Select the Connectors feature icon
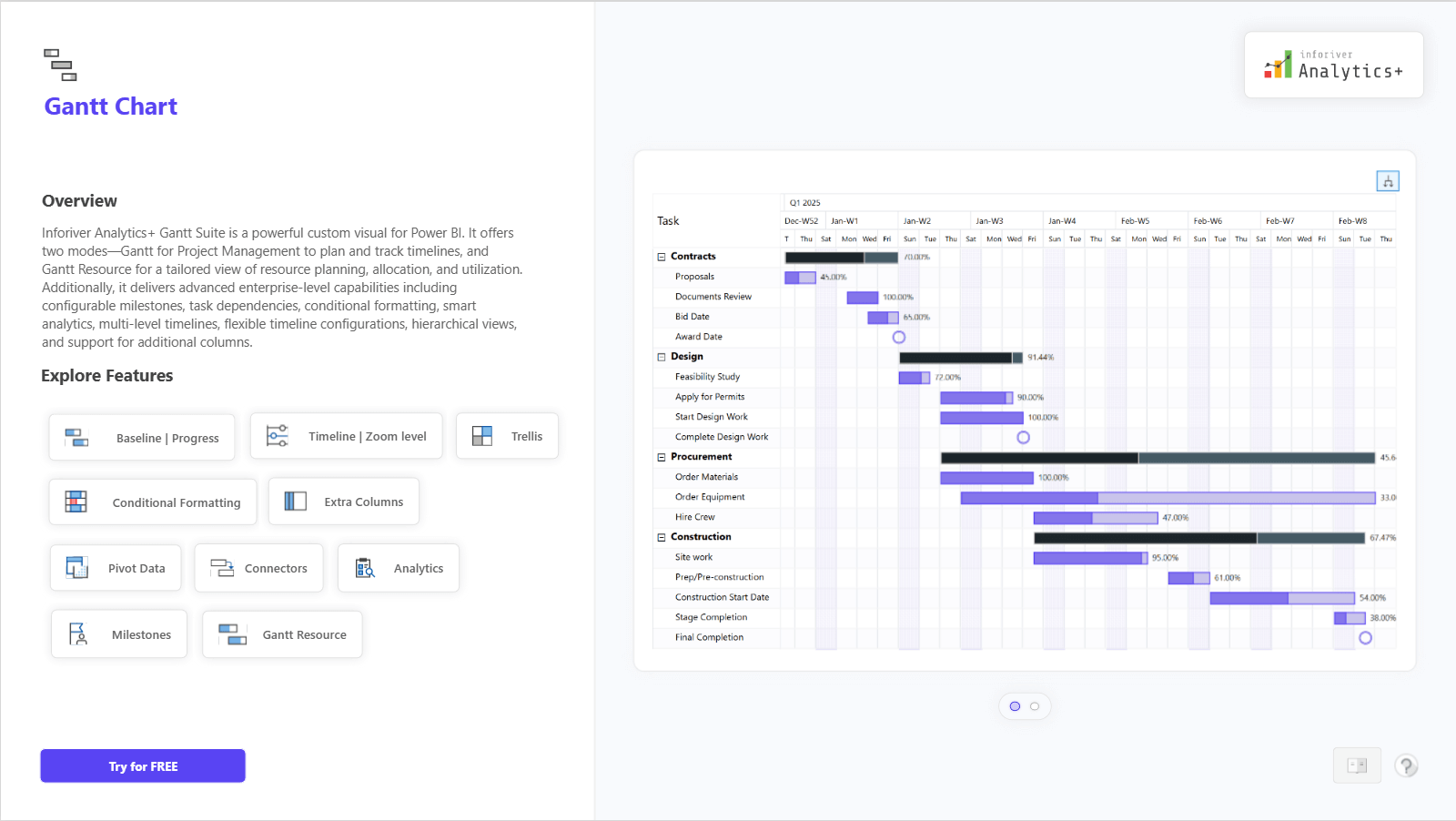 (x=222, y=568)
